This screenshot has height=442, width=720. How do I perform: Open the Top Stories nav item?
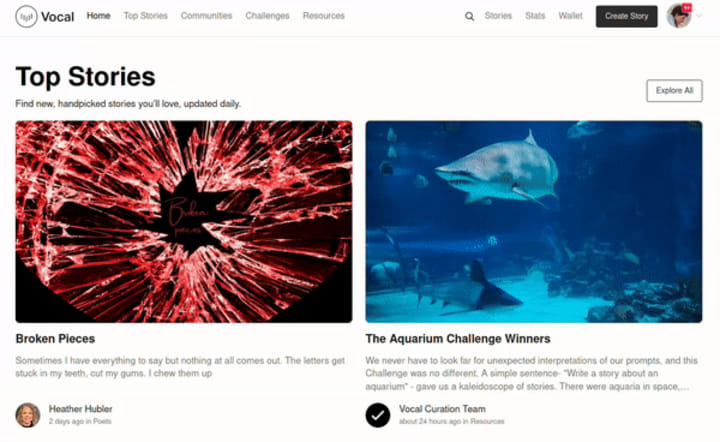click(x=146, y=16)
